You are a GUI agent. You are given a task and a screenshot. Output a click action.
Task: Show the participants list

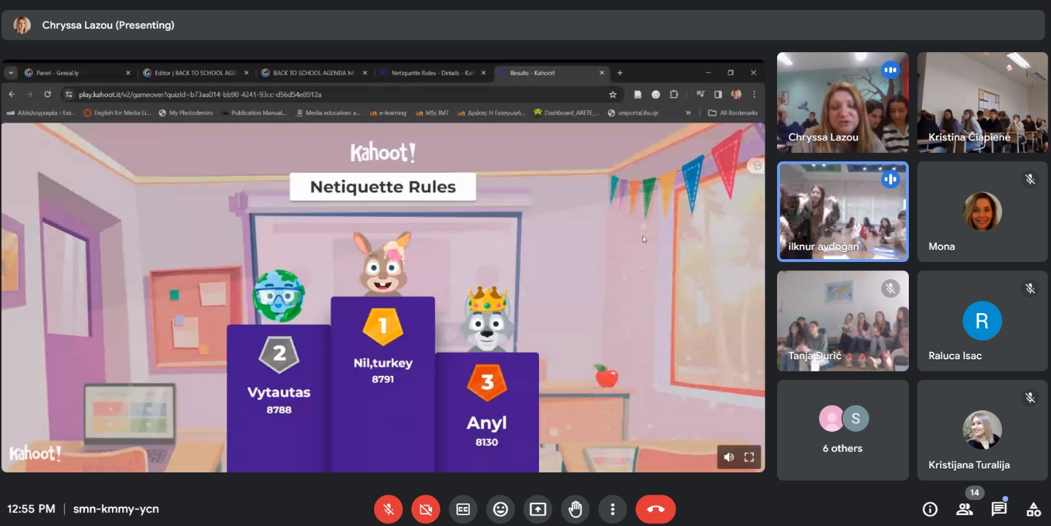tap(965, 509)
